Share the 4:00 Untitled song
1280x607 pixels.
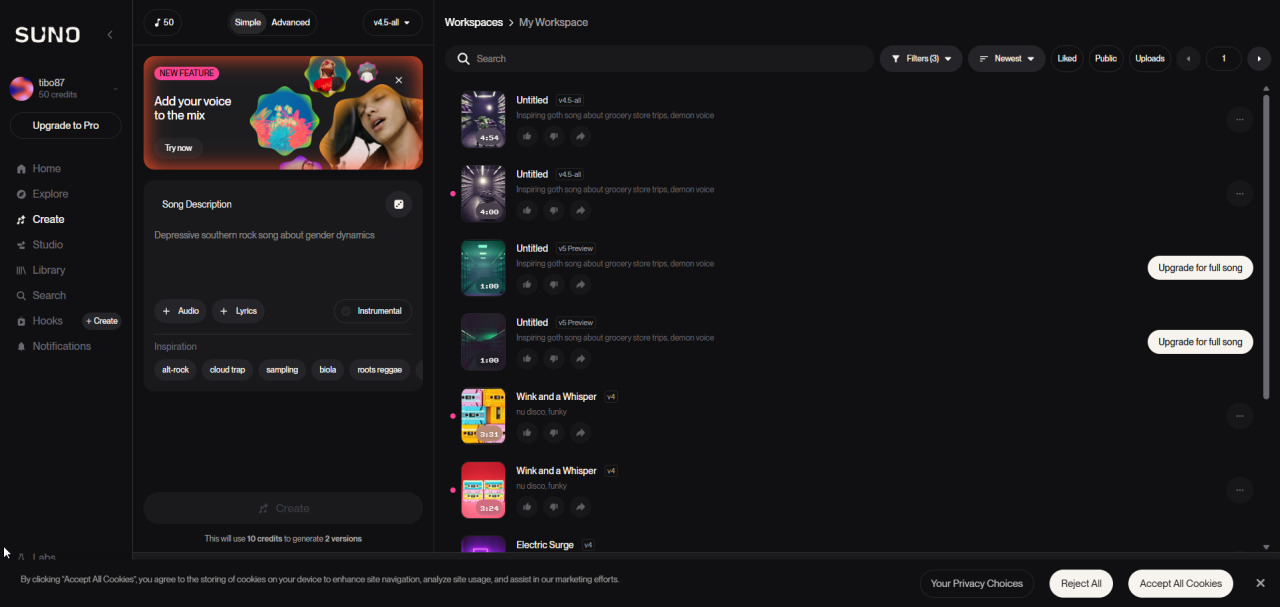[x=580, y=211]
